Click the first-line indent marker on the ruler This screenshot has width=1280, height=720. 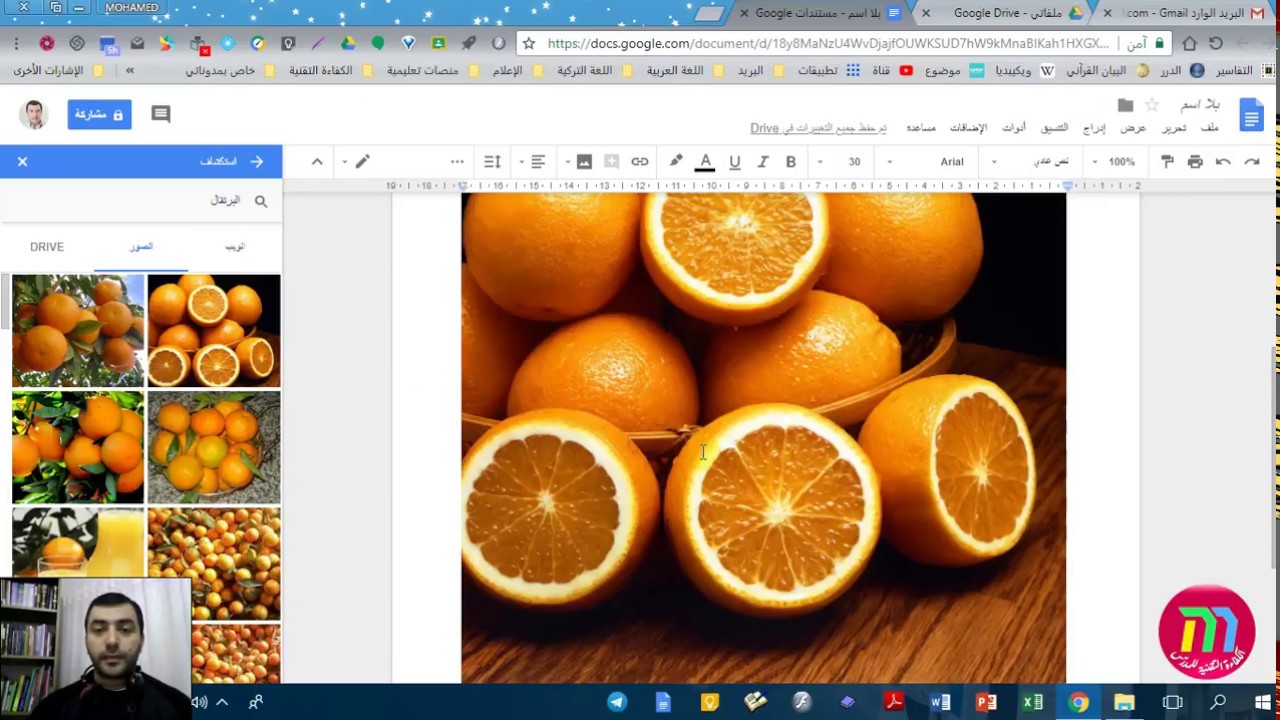click(1068, 184)
